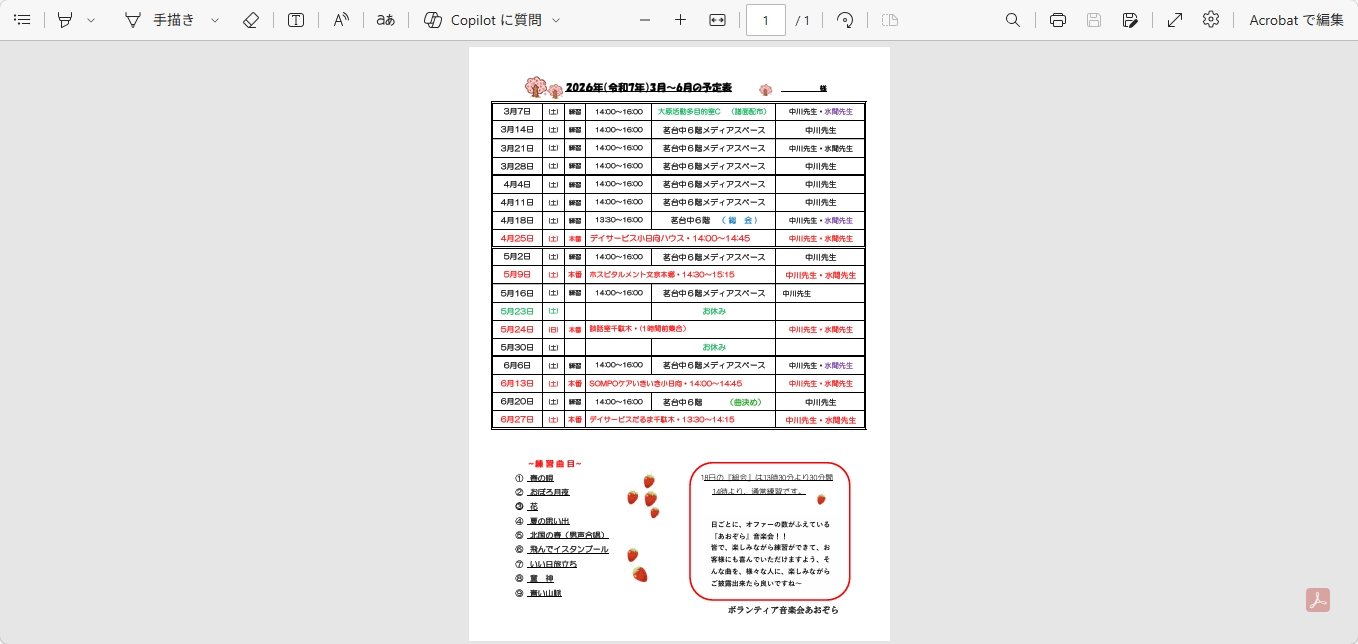The height and width of the screenshot is (644, 1358).
Task: Click the Acrobat で編集 button
Action: (x=1296, y=20)
